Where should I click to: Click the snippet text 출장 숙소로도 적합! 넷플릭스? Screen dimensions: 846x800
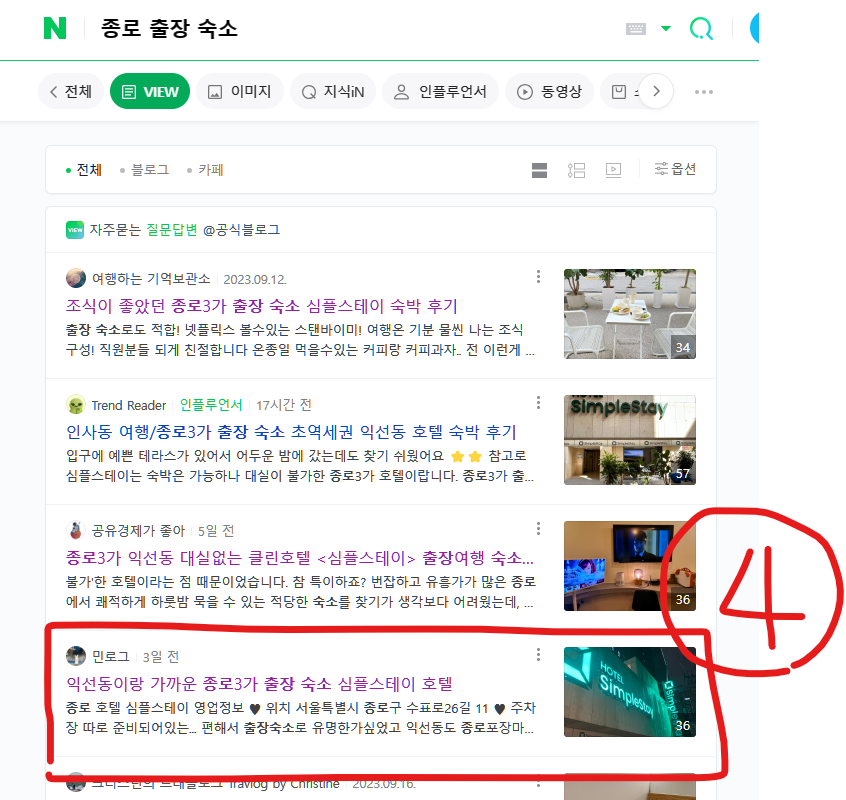pos(299,339)
